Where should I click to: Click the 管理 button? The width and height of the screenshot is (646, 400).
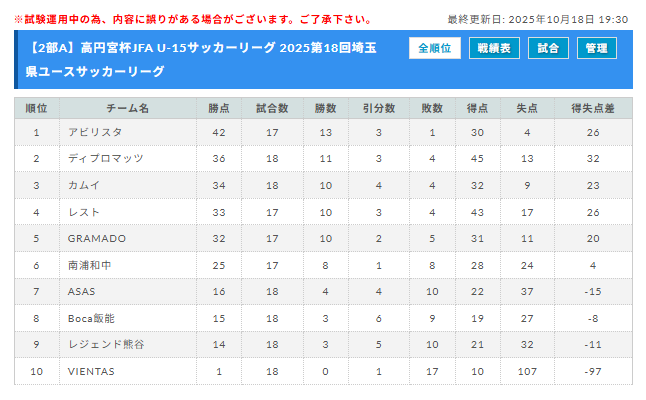(596, 48)
